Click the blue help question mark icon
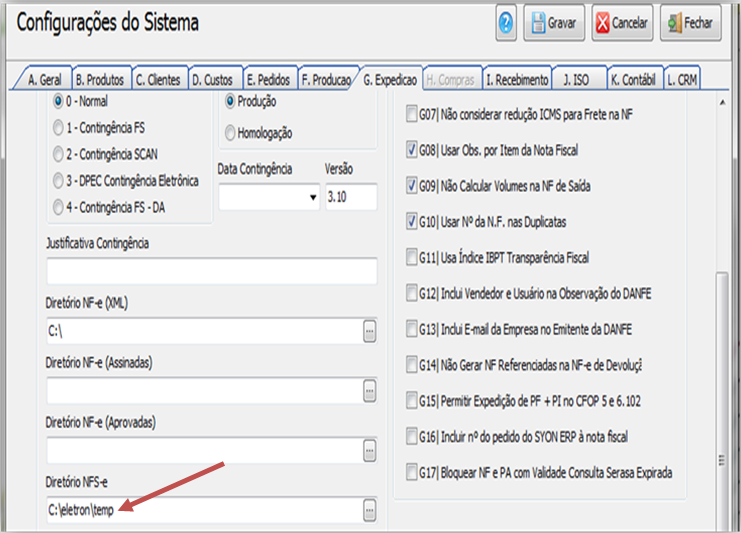 click(506, 22)
